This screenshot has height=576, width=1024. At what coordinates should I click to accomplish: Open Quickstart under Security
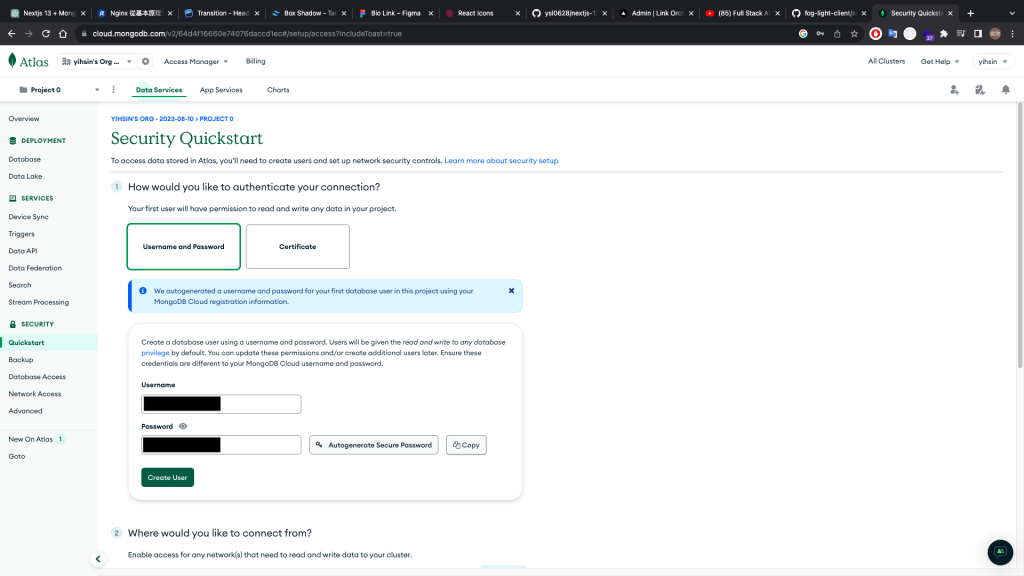[x=49, y=342]
